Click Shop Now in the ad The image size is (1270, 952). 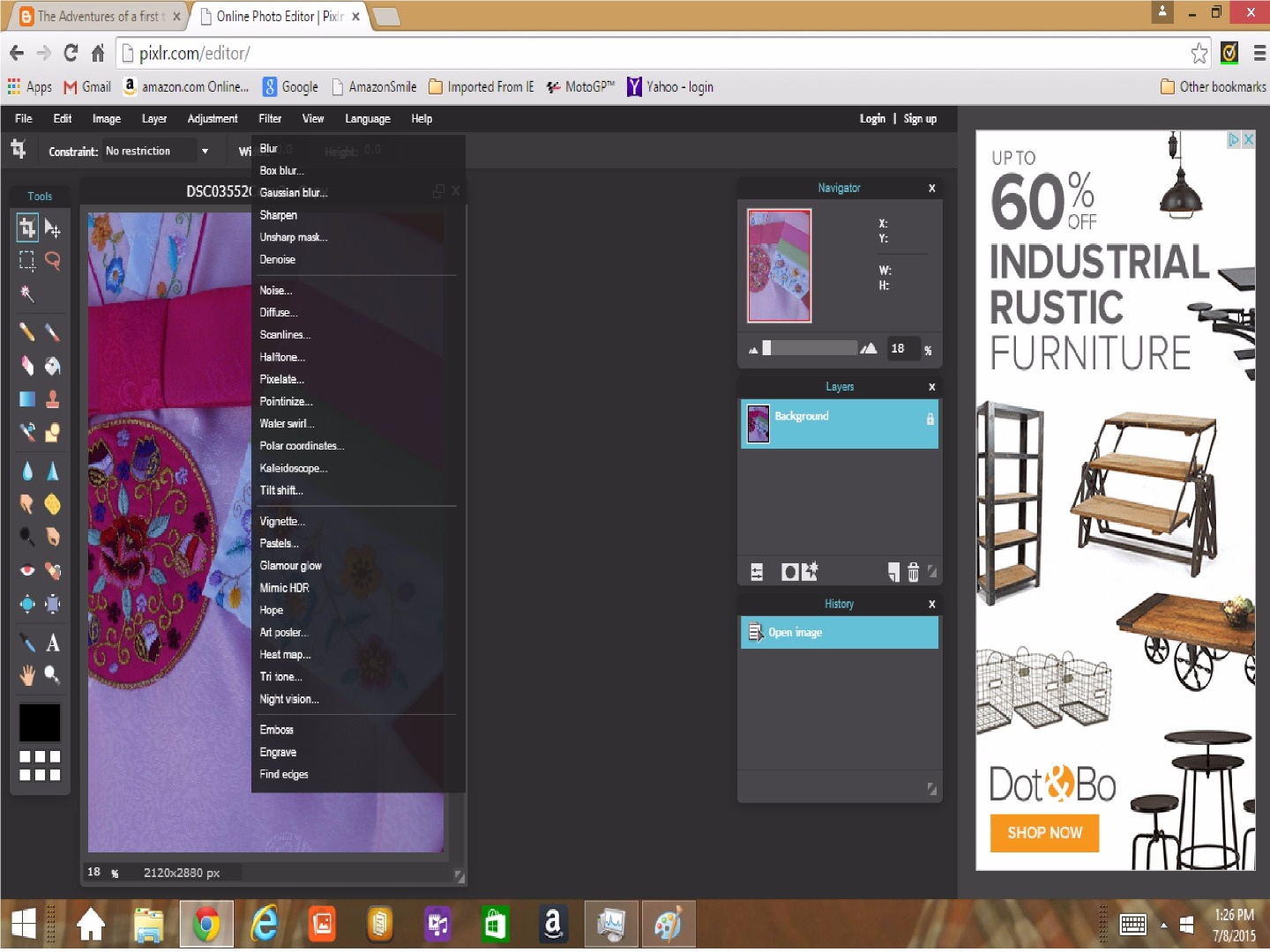1044,833
